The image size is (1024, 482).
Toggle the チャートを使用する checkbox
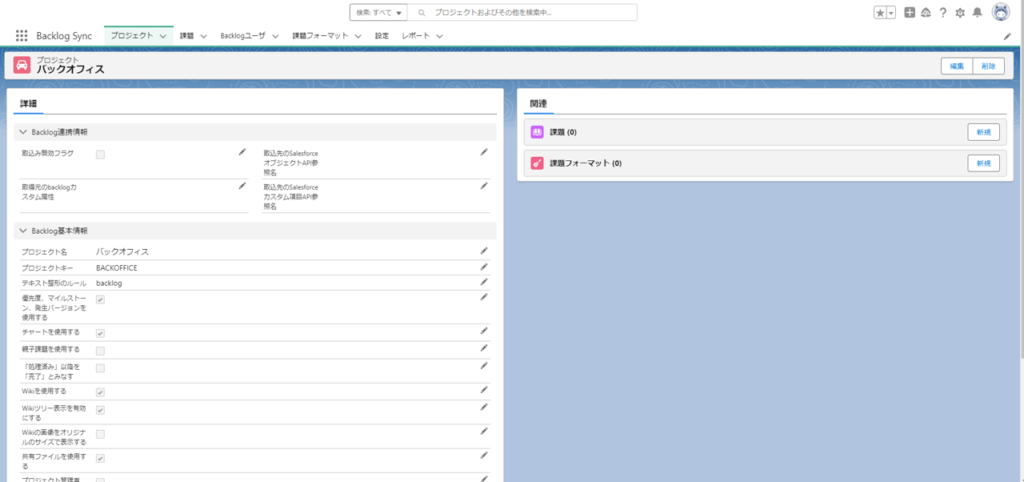coord(101,333)
